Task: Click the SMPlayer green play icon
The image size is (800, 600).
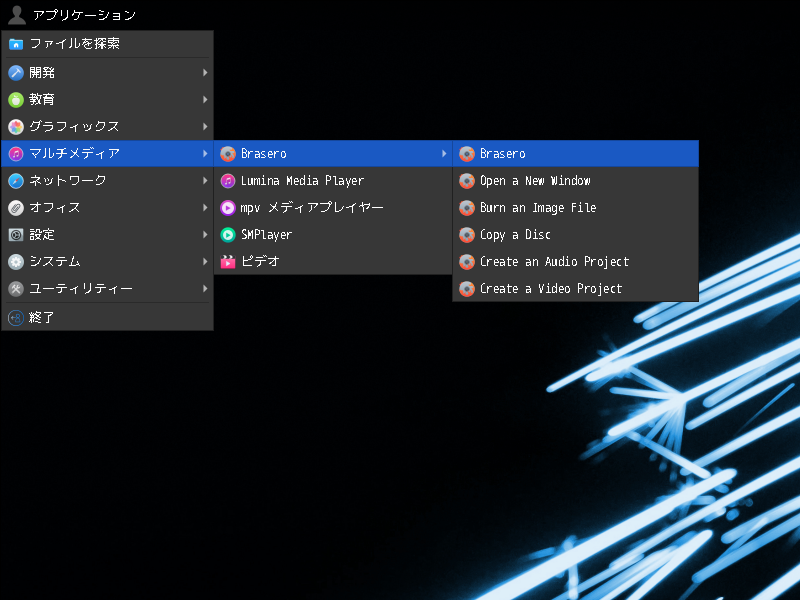Action: point(228,235)
